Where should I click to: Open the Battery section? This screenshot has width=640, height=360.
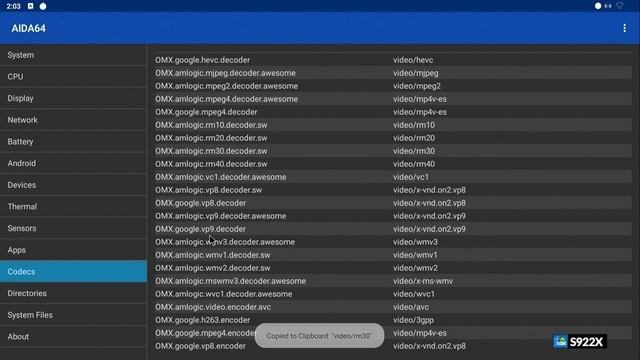point(73,141)
